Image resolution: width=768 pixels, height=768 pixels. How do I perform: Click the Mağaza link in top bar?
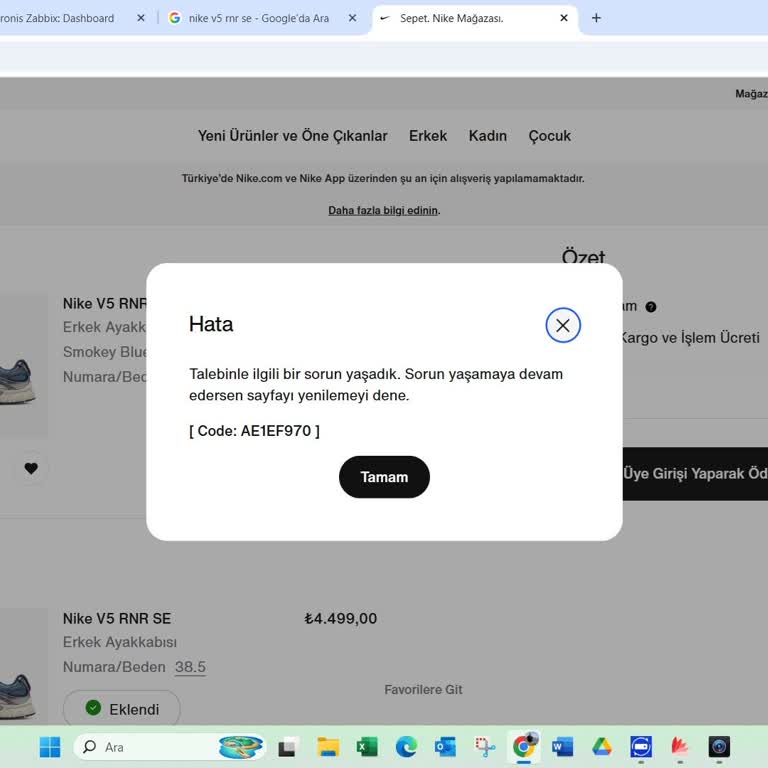(x=751, y=94)
